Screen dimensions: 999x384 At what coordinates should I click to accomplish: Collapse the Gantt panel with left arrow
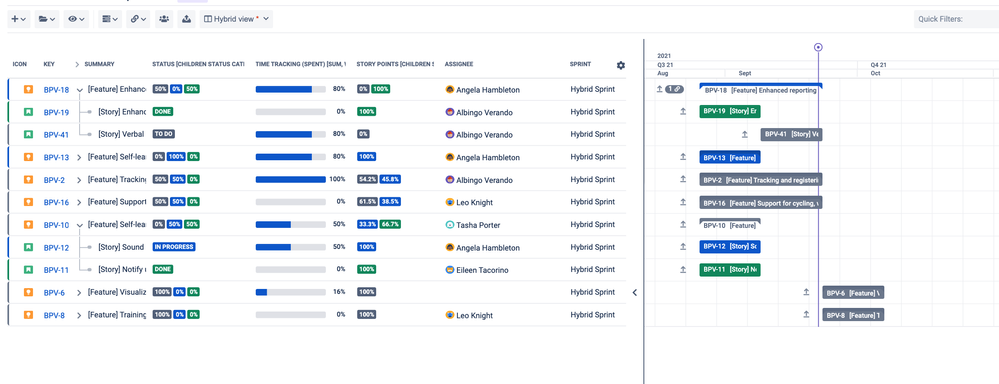click(635, 292)
